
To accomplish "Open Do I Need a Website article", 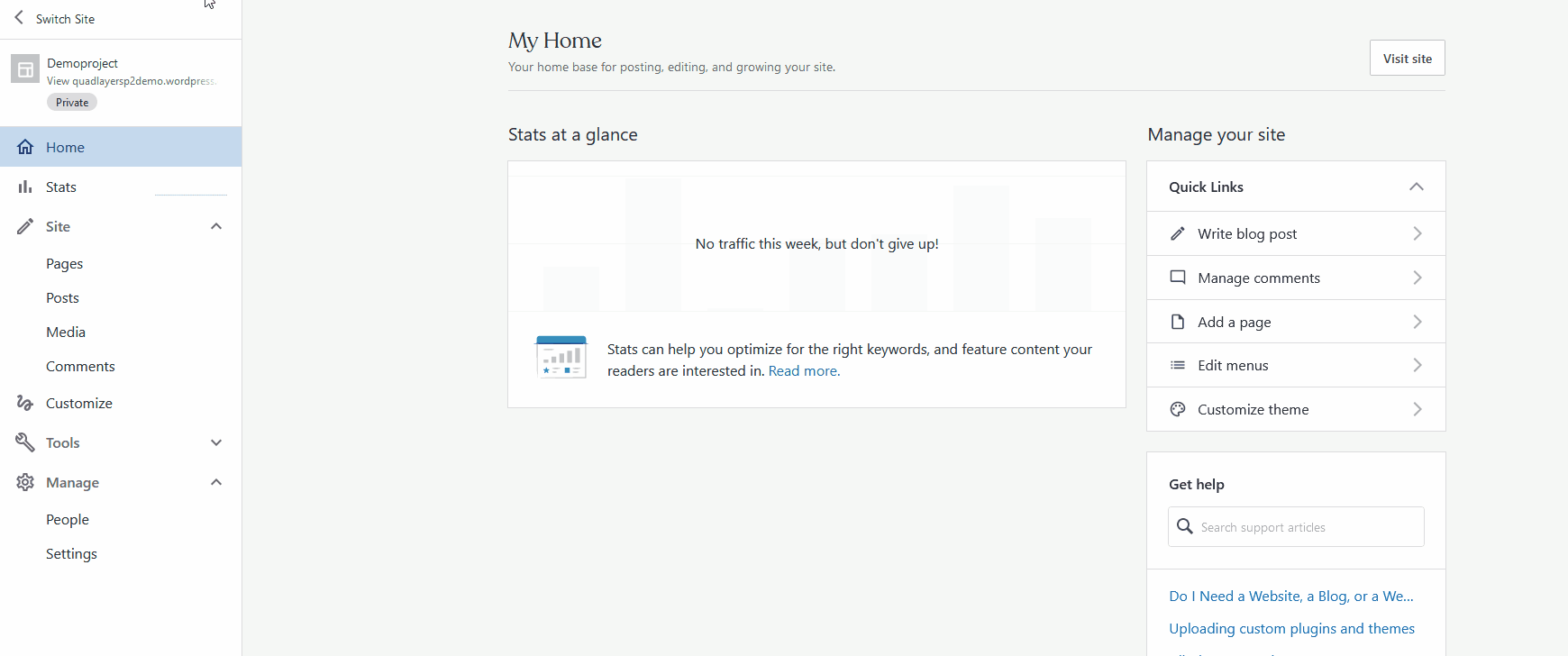I will tap(1291, 596).
